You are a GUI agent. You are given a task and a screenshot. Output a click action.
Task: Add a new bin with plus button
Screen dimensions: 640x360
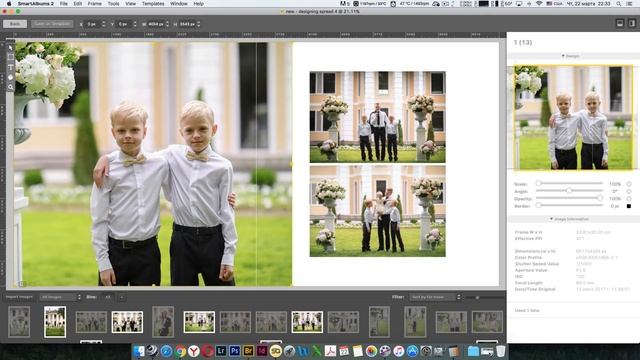pos(122,297)
